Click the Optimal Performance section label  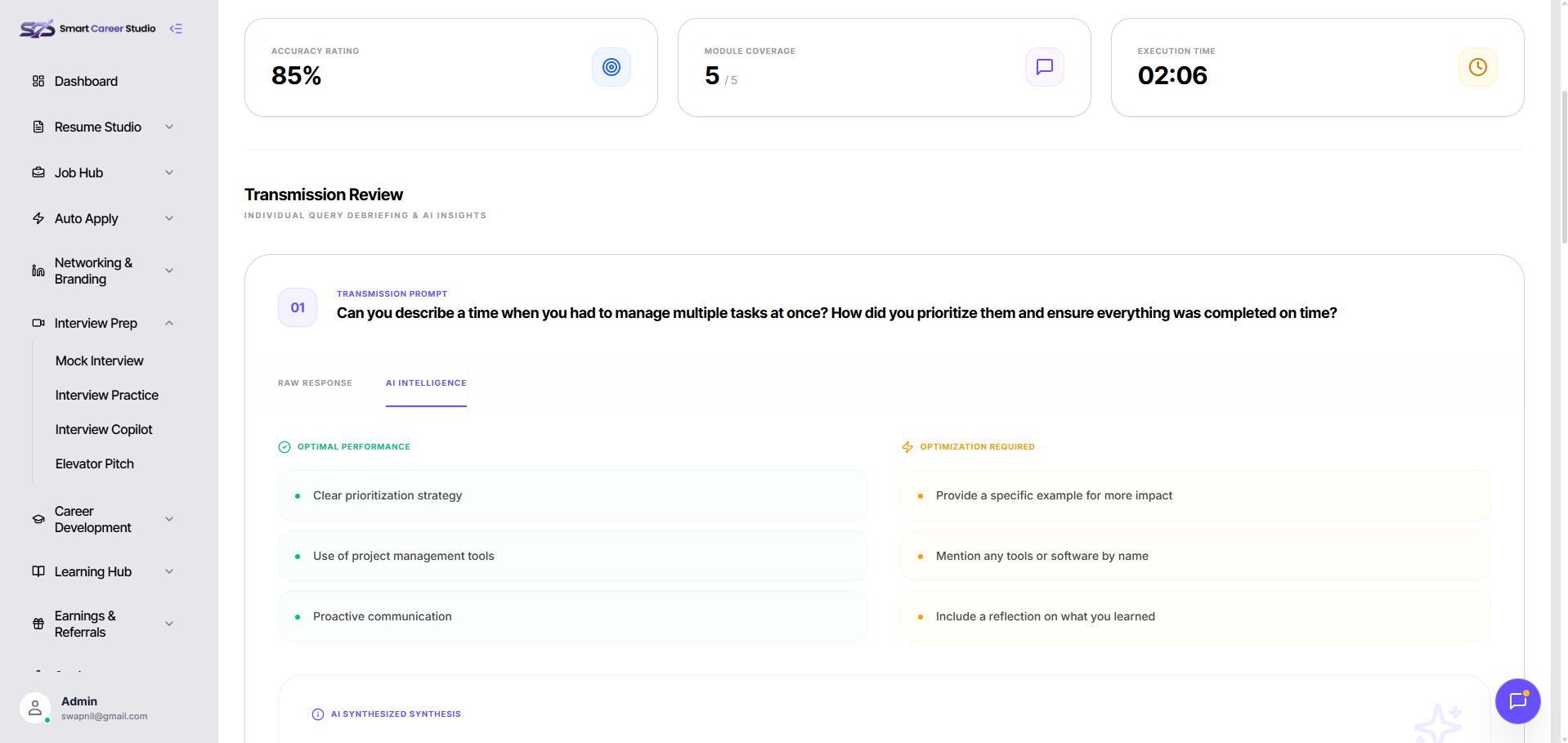coord(354,447)
